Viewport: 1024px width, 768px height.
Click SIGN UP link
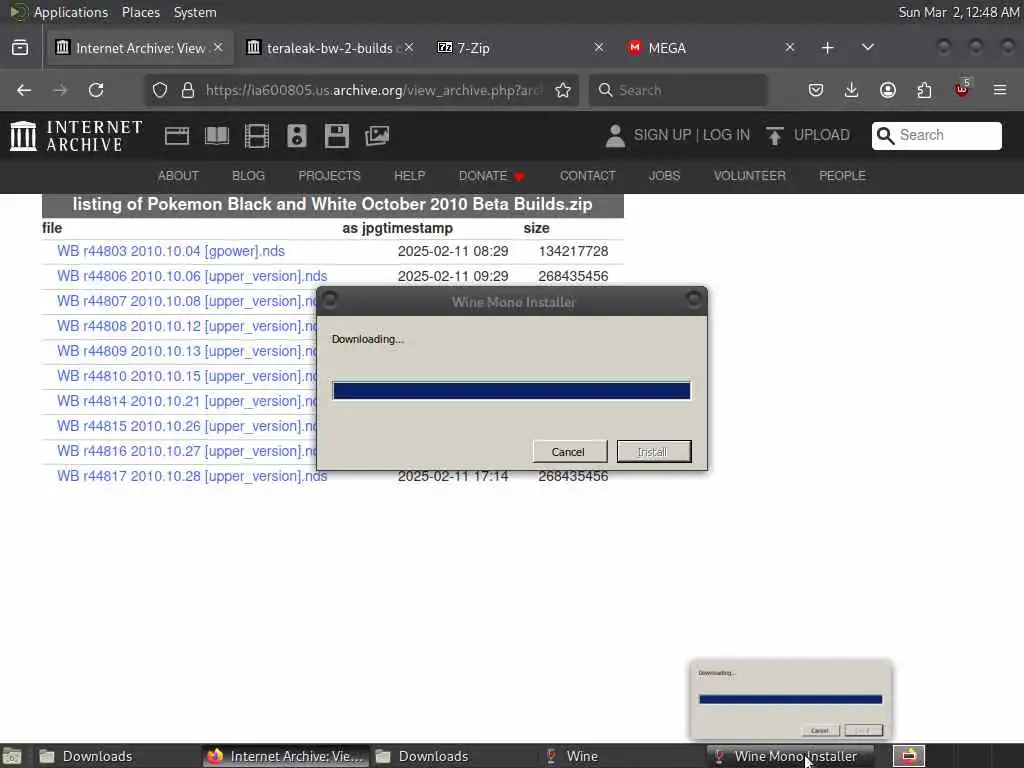point(662,135)
